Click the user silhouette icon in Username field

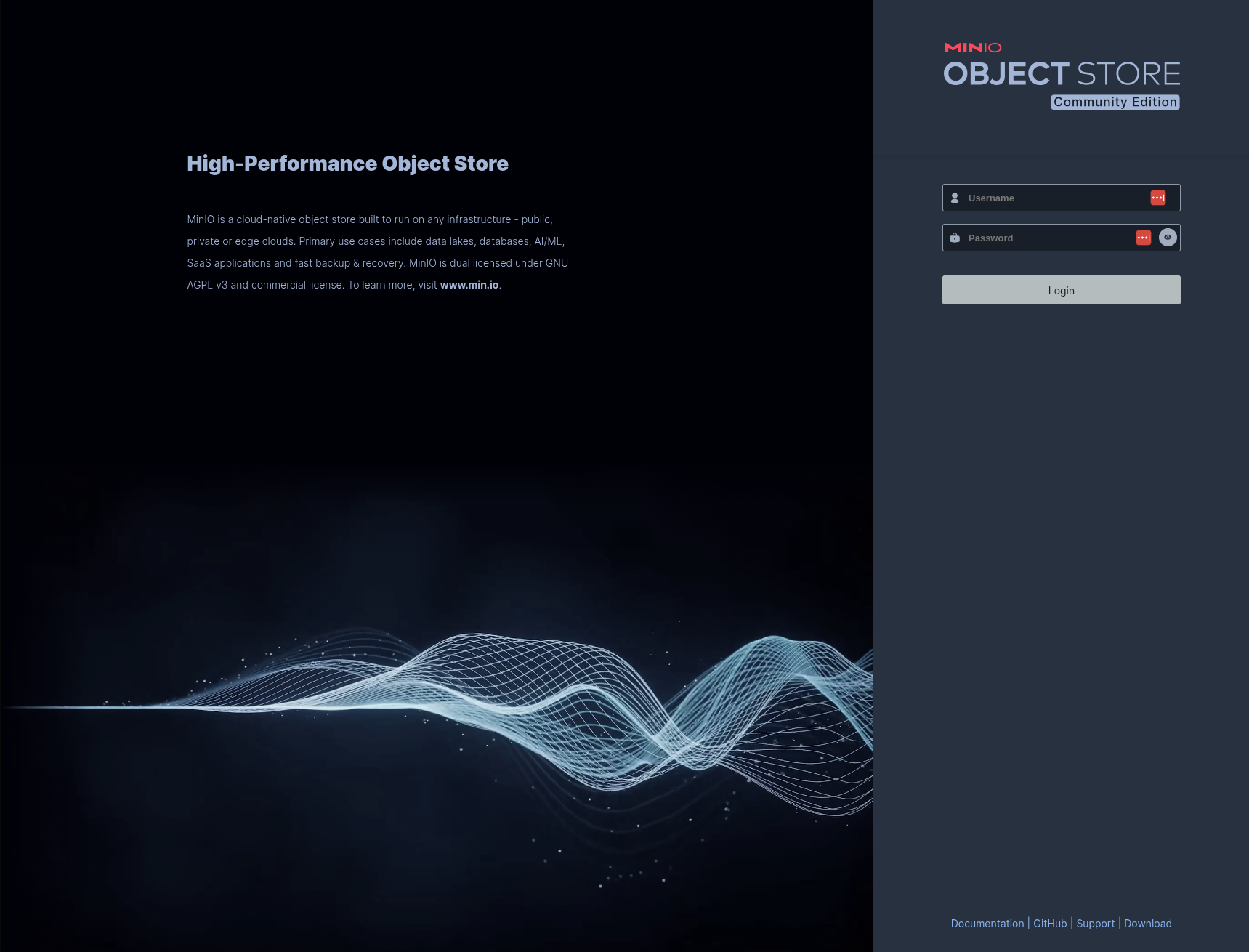[955, 198]
